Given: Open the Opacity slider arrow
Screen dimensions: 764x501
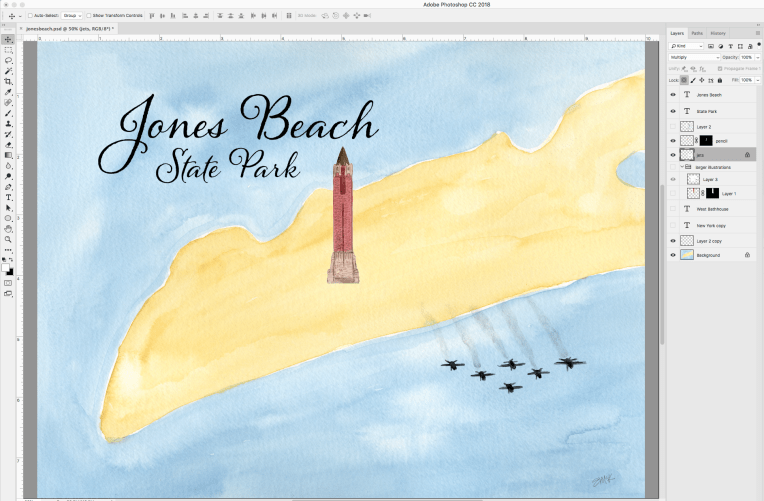Looking at the screenshot, I should [758, 58].
